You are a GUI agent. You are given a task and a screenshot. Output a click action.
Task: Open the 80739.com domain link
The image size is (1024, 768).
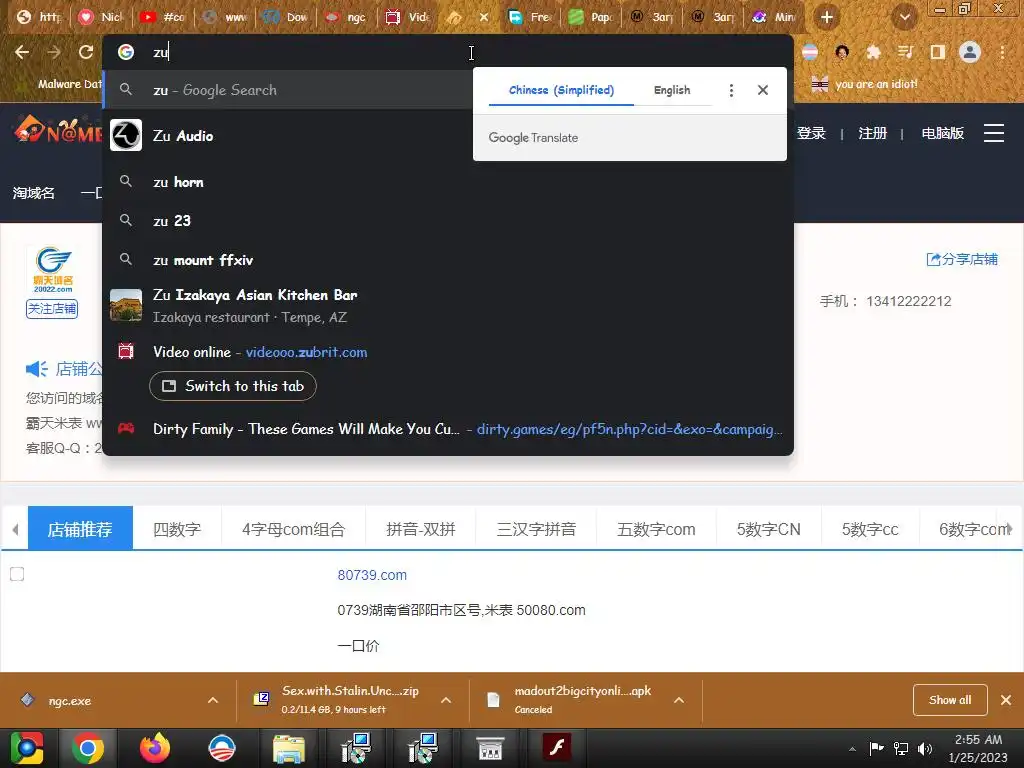pos(372,575)
